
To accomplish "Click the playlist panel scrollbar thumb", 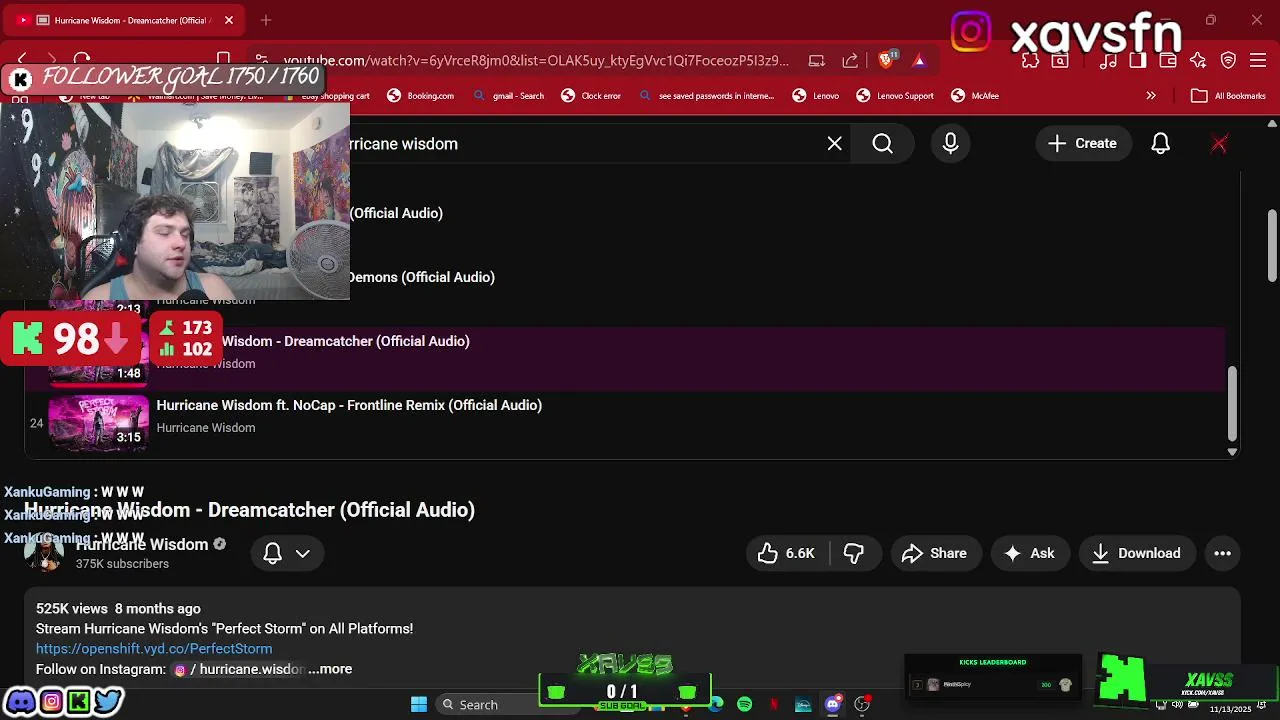I will (1232, 402).
